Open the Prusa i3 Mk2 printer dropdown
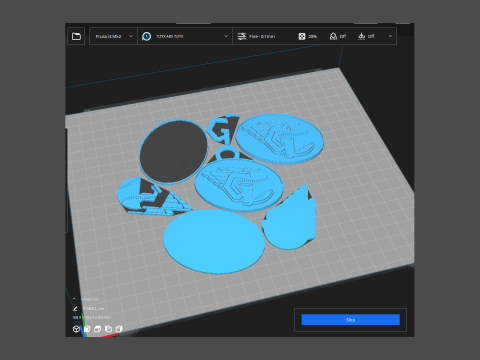 [113, 36]
